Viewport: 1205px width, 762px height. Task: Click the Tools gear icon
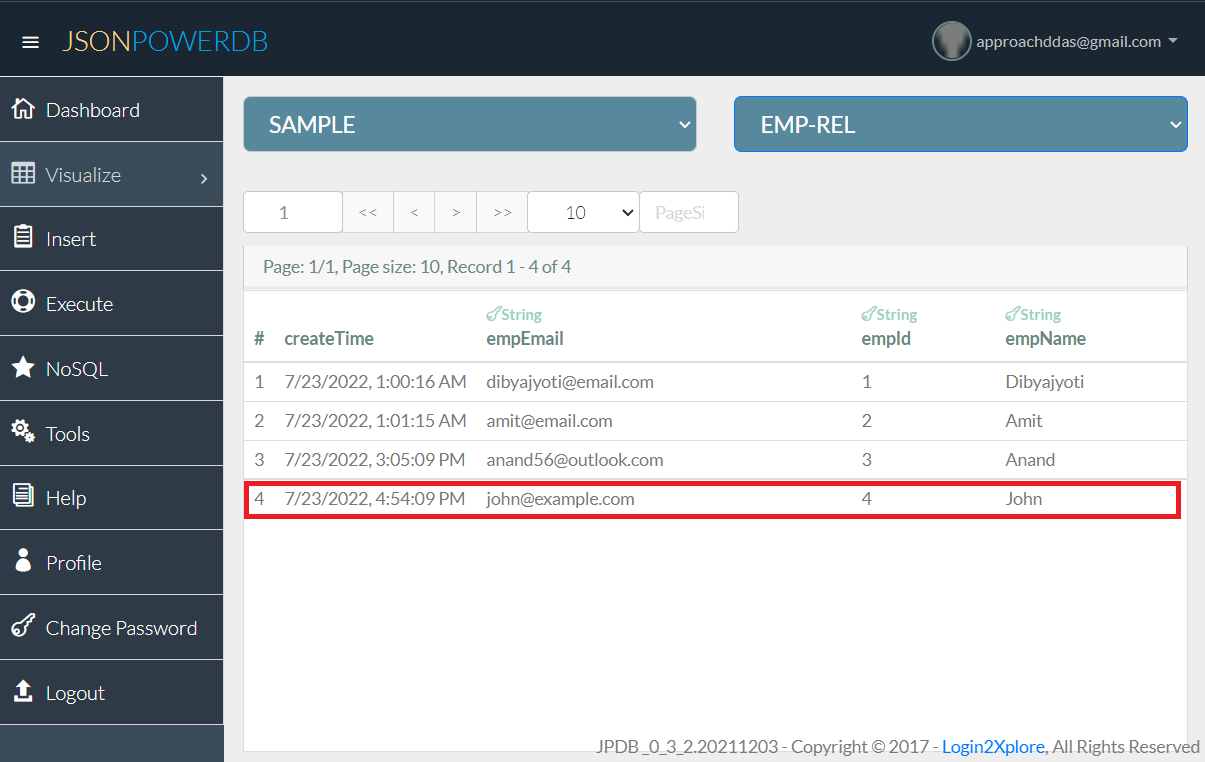pyautogui.click(x=23, y=432)
